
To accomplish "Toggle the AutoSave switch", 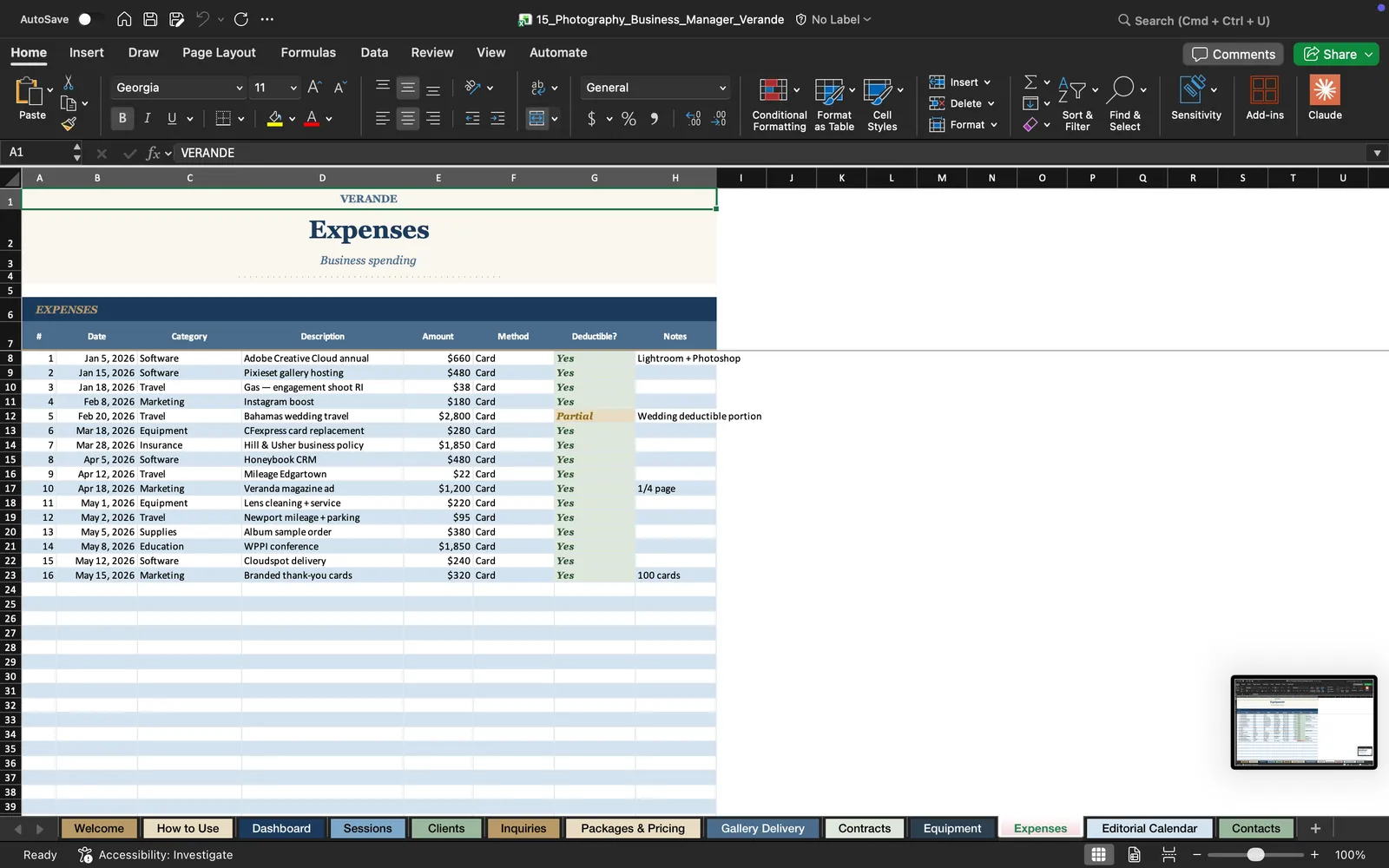I will 89,19.
